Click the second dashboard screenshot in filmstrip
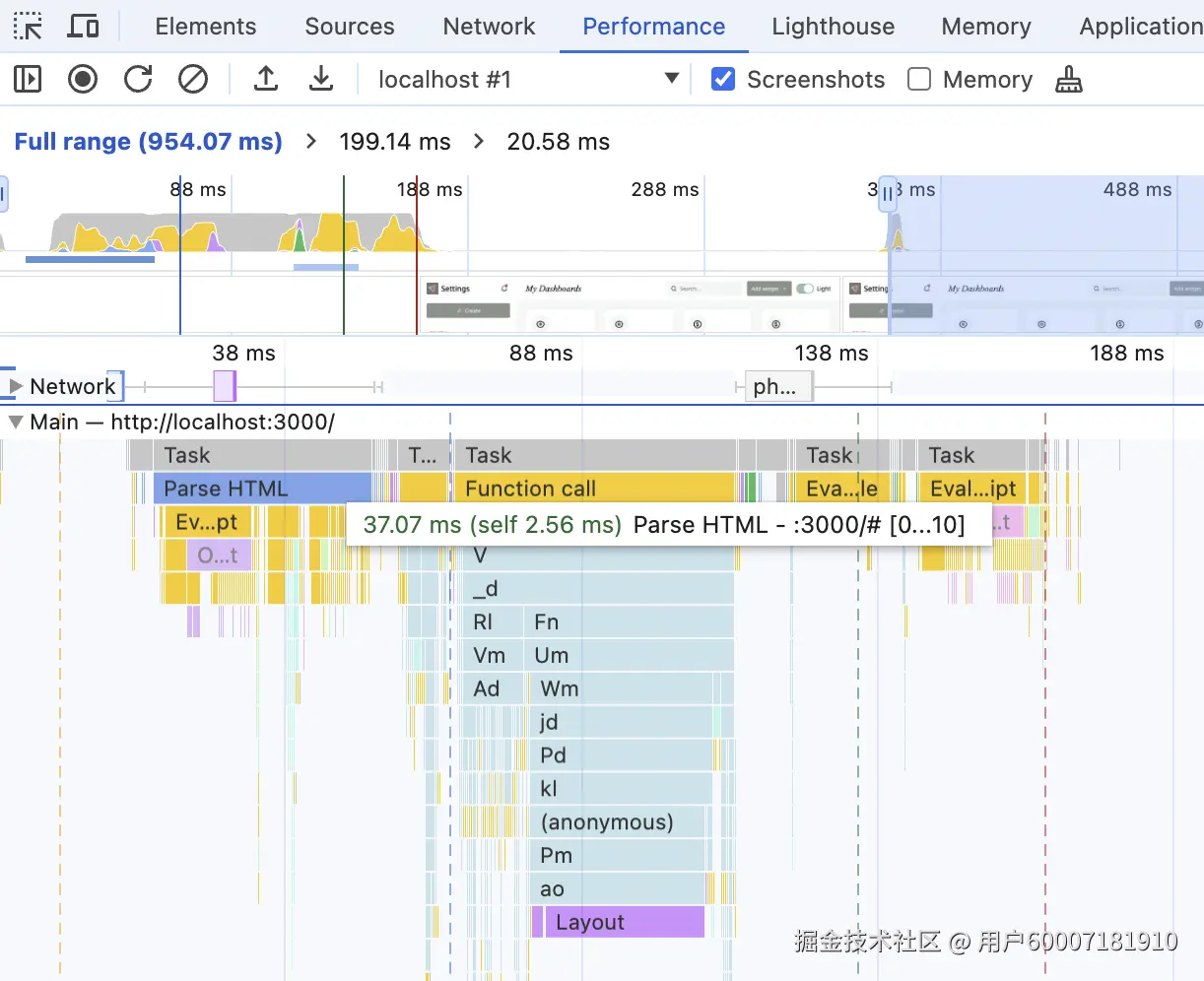Viewport: 1204px width, 981px height. (x=1025, y=304)
